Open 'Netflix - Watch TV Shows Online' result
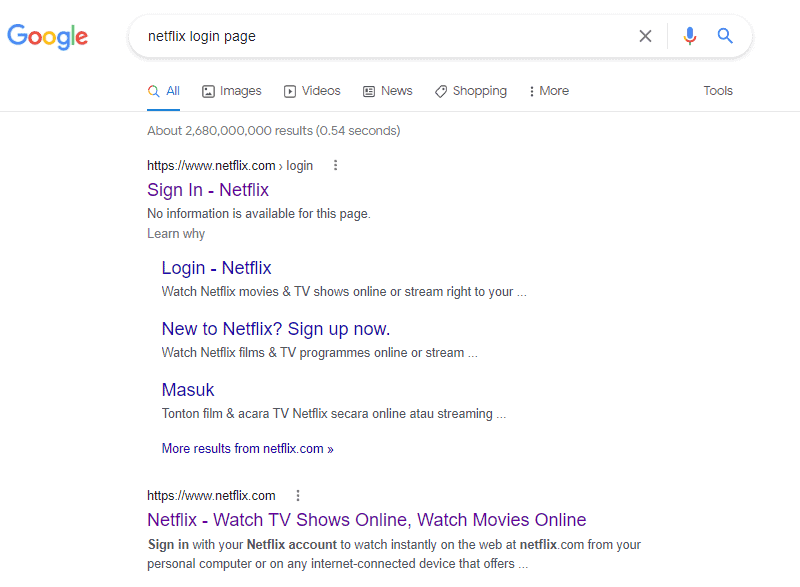 [367, 520]
